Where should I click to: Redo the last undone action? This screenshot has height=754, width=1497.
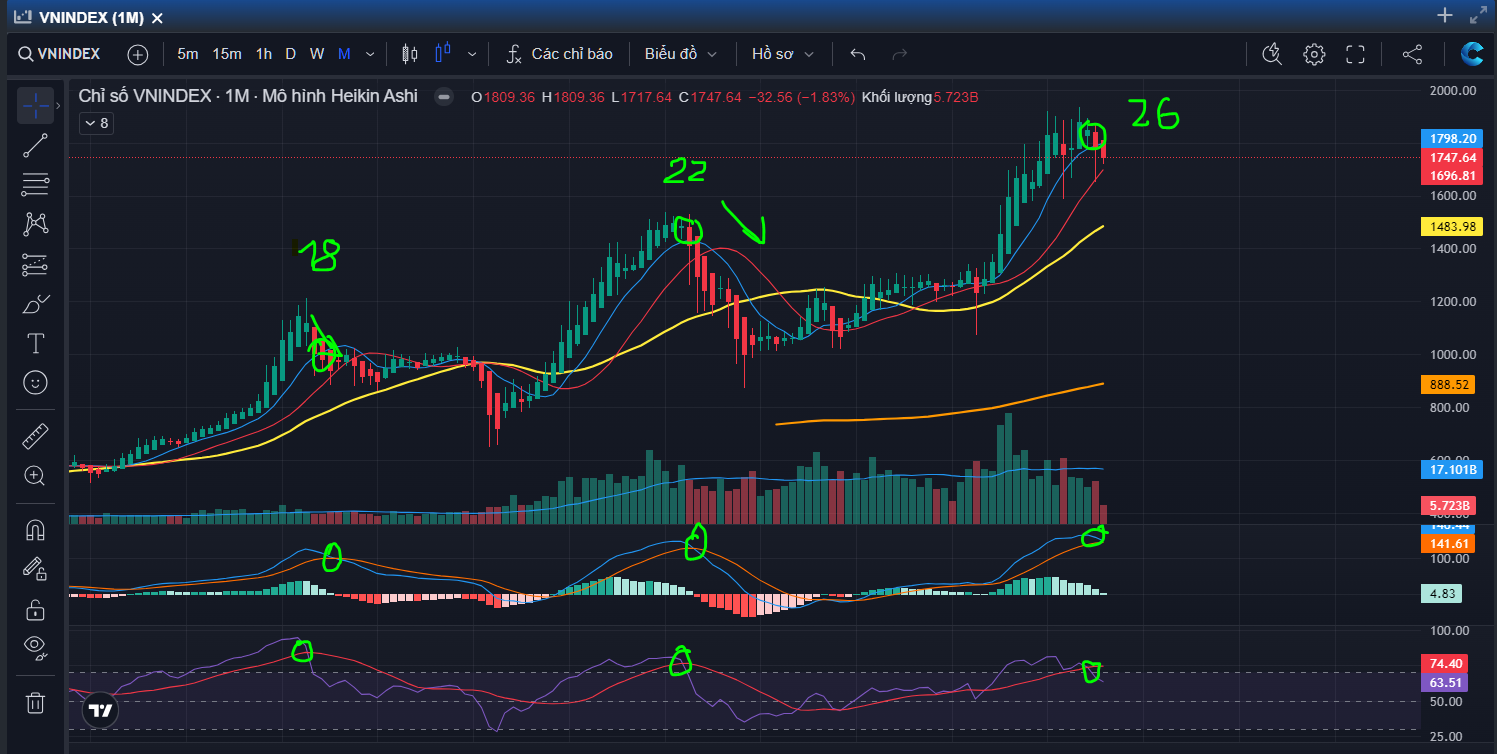(x=900, y=54)
